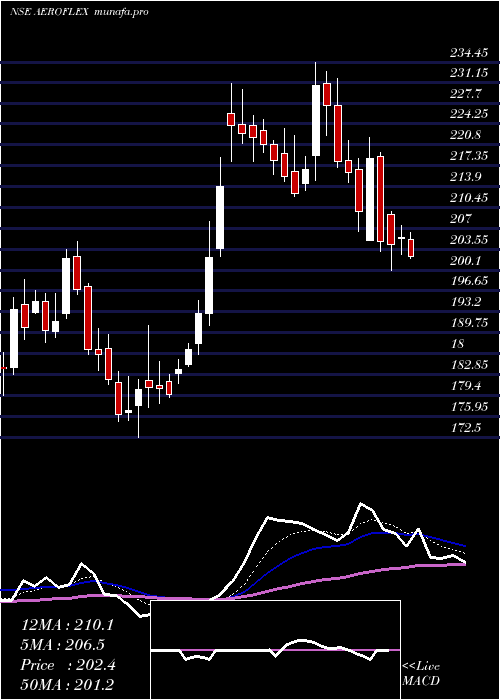Click the 227.7 price axis label

coord(465,93)
